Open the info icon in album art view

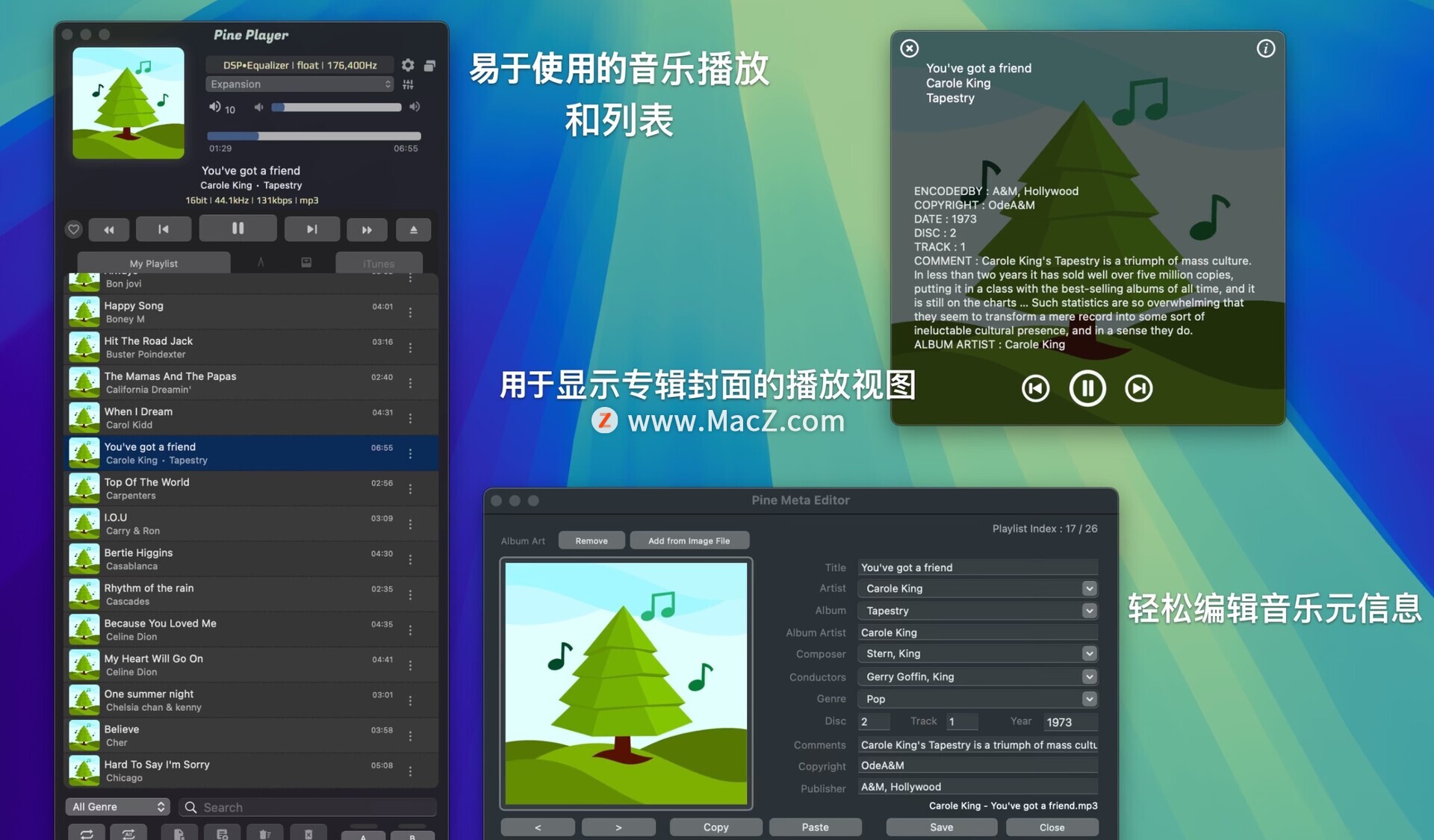[x=1265, y=49]
